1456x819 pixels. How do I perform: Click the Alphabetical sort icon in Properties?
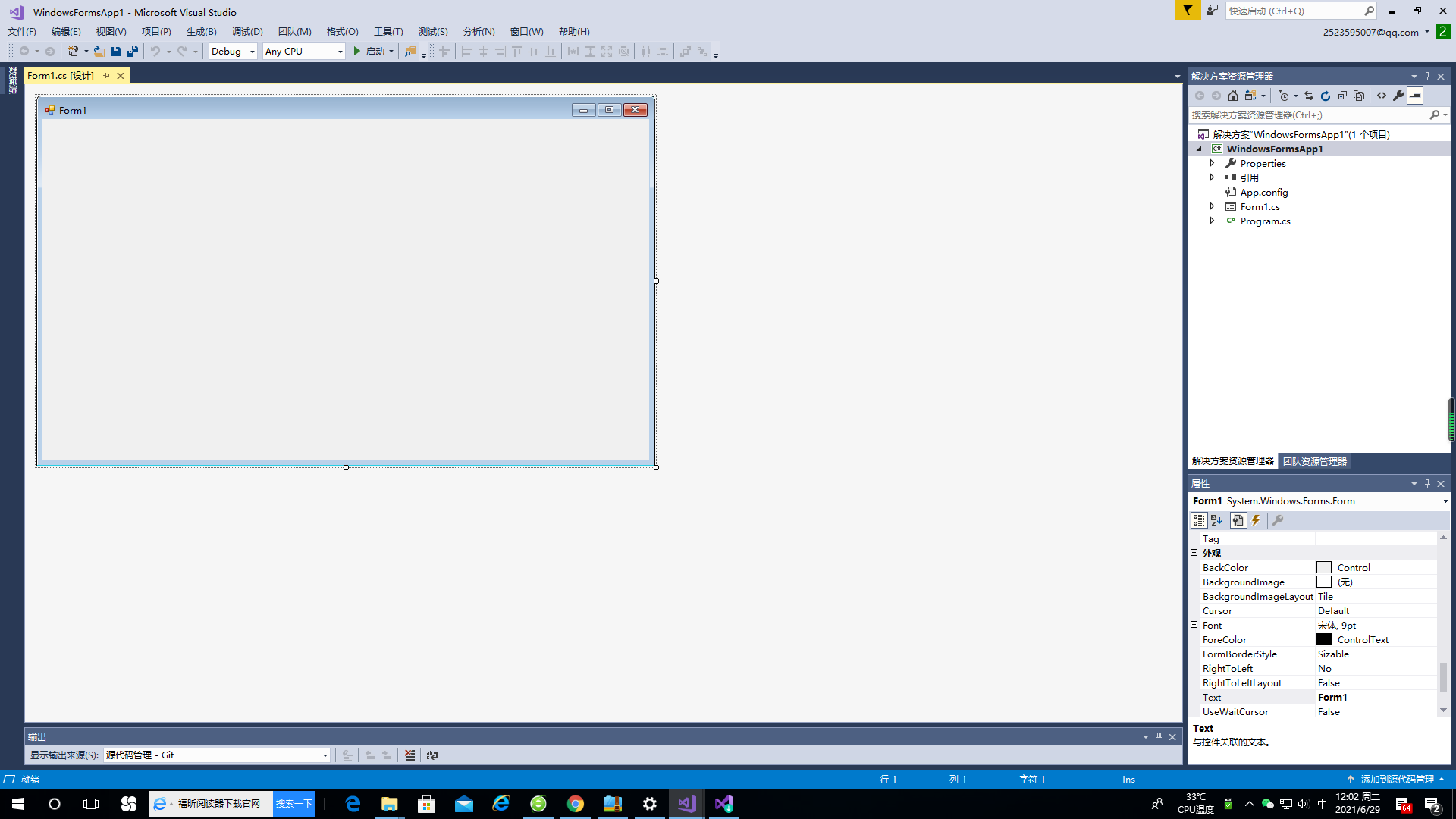pyautogui.click(x=1216, y=520)
